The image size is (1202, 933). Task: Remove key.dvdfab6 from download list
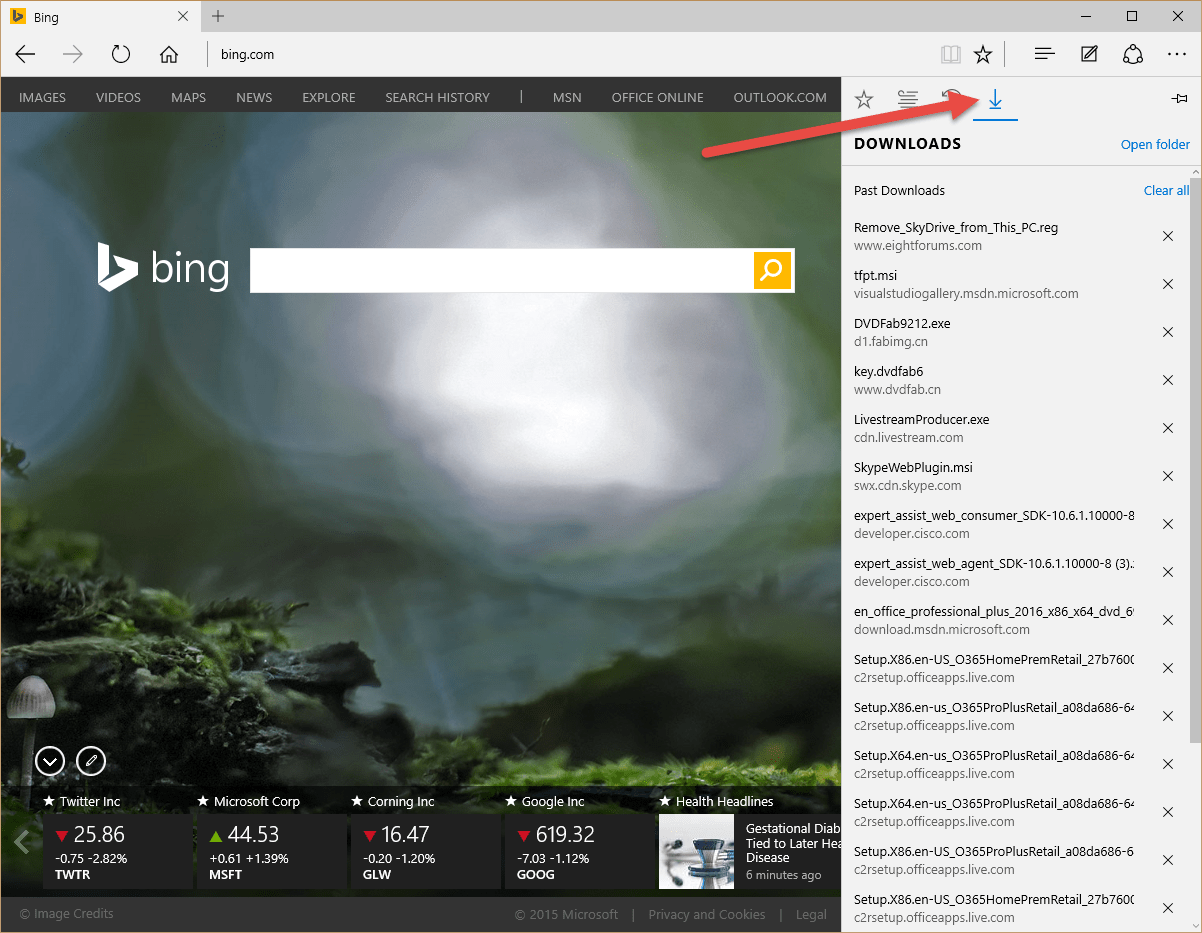(1167, 380)
